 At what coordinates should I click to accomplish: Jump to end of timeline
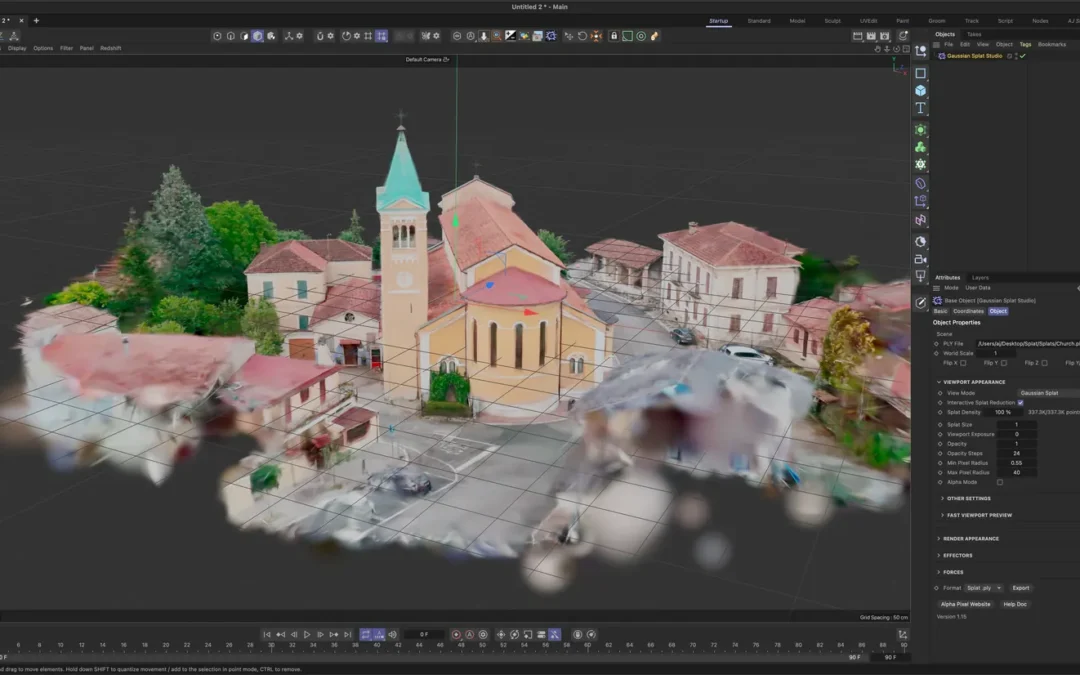pyautogui.click(x=347, y=634)
